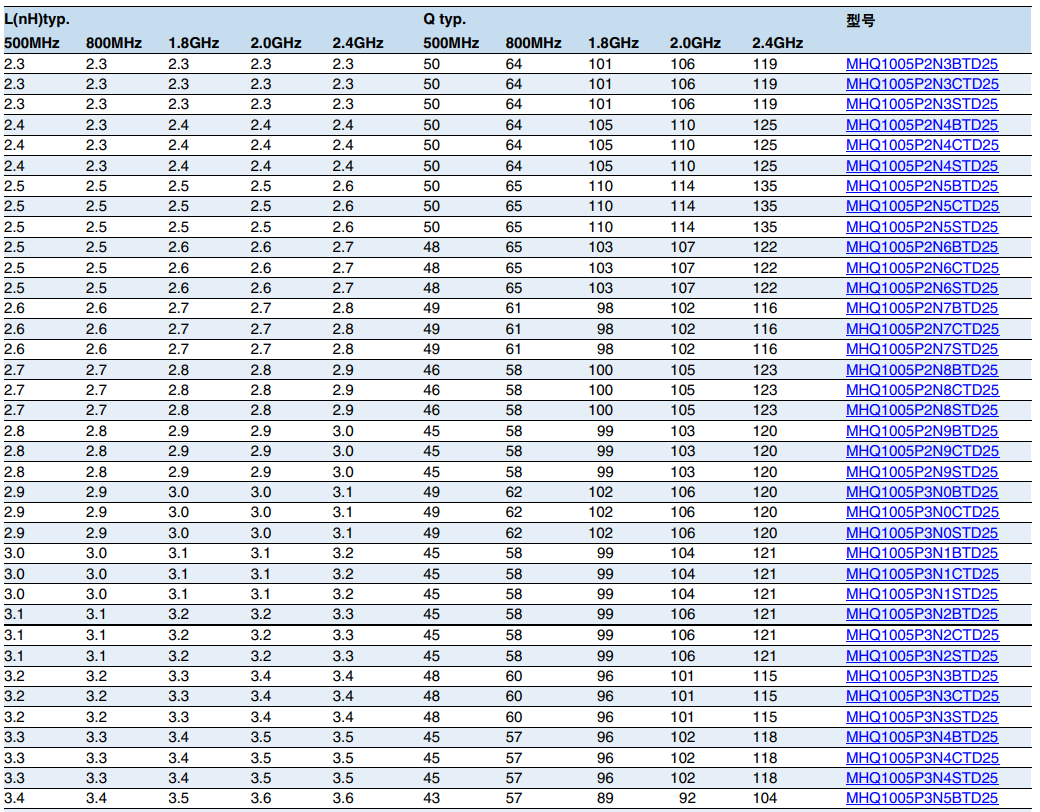
Task: Click Q value 123 in MHQ1005P2N8CTD25 row
Action: pos(765,391)
